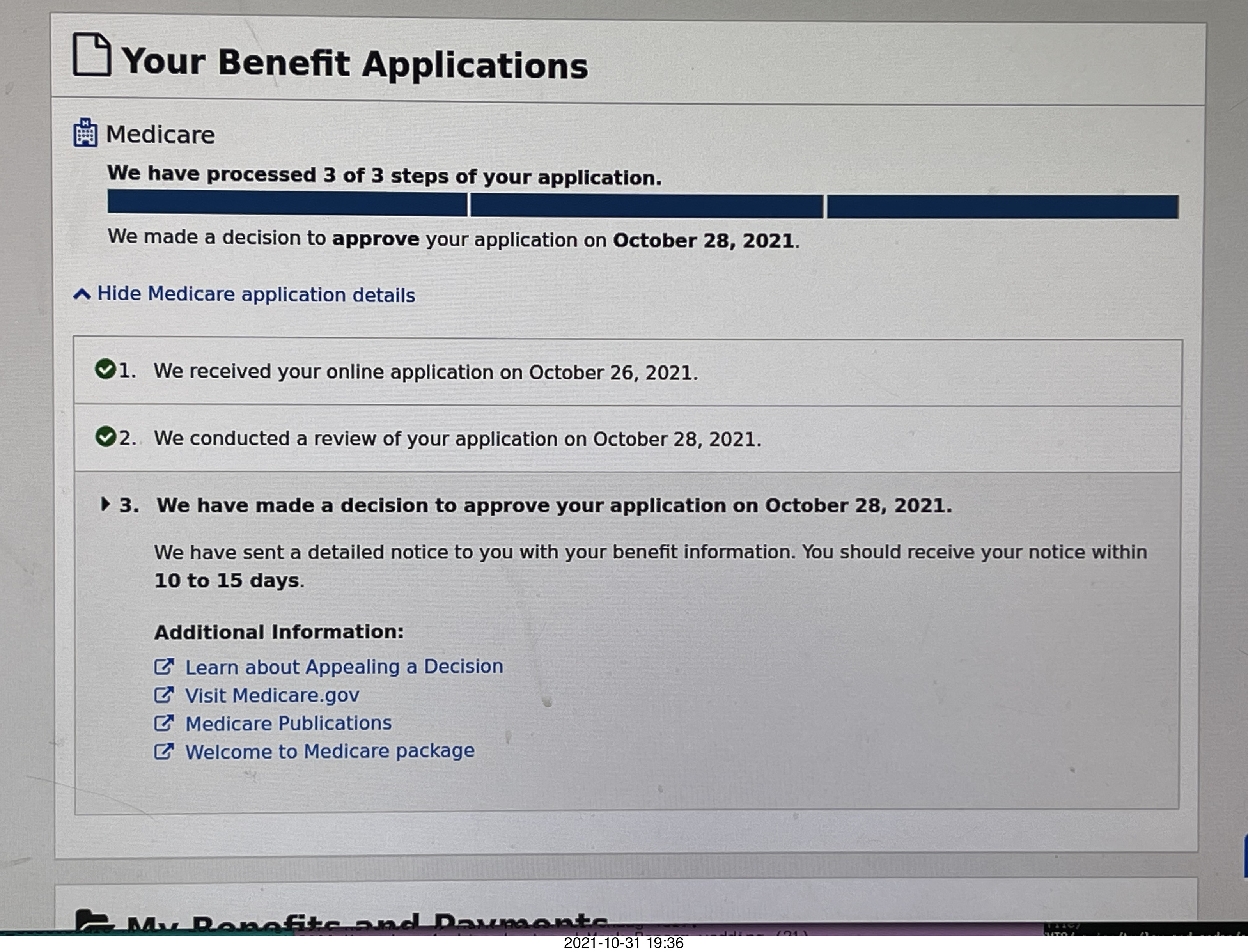Image resolution: width=1248 pixels, height=952 pixels.
Task: Click the green checkmark on step 2
Action: click(x=105, y=437)
